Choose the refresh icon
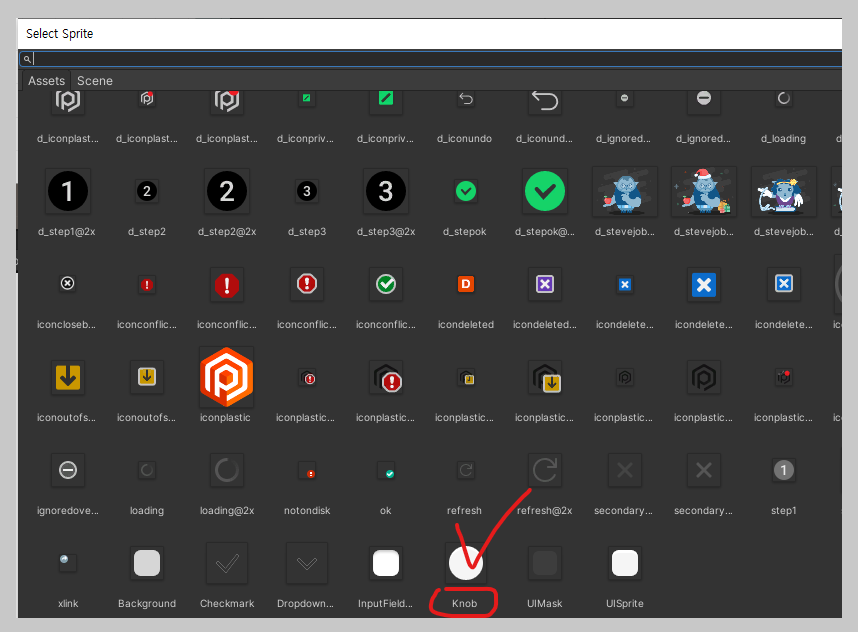 [466, 470]
